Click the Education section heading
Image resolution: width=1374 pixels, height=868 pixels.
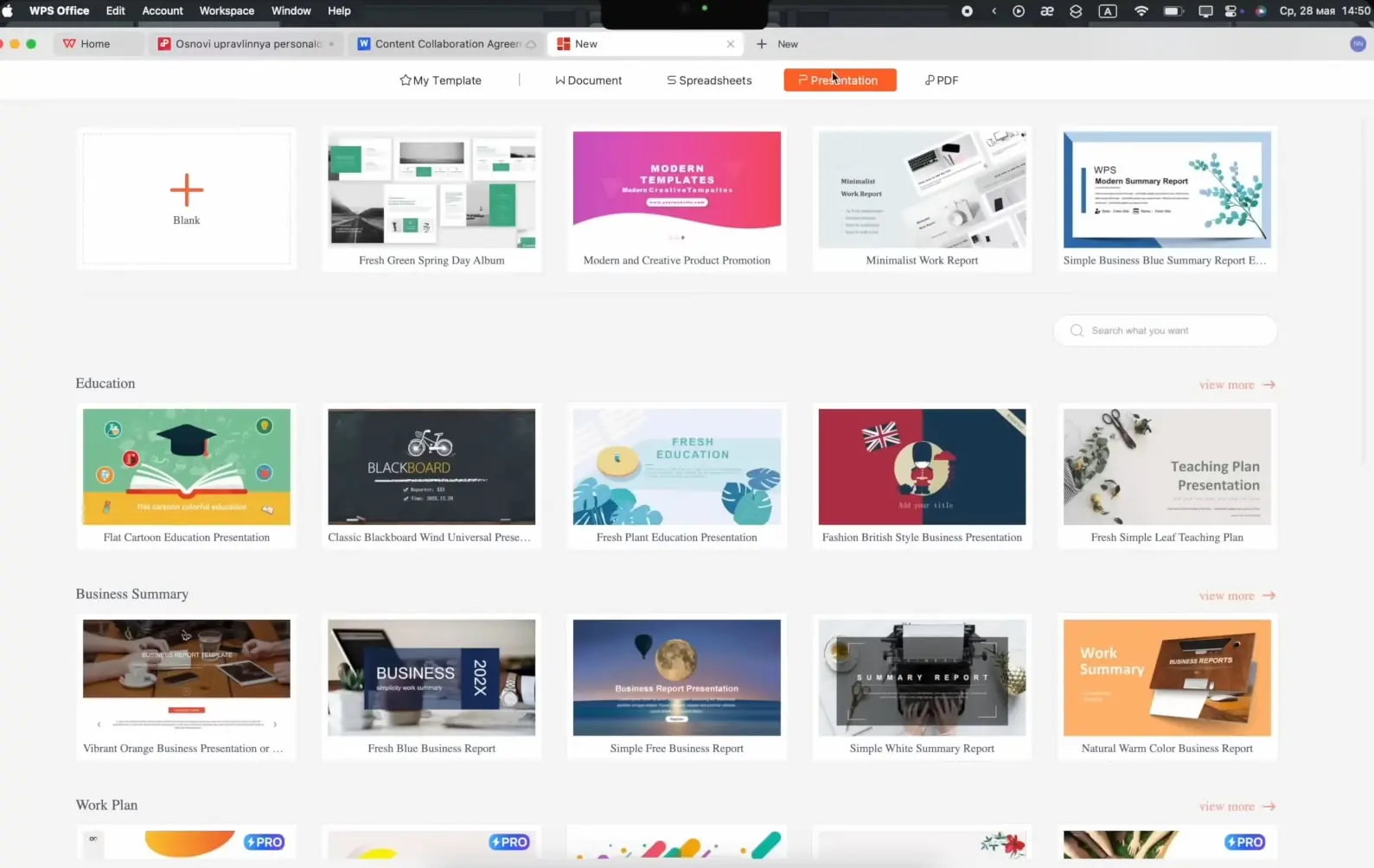coord(105,383)
